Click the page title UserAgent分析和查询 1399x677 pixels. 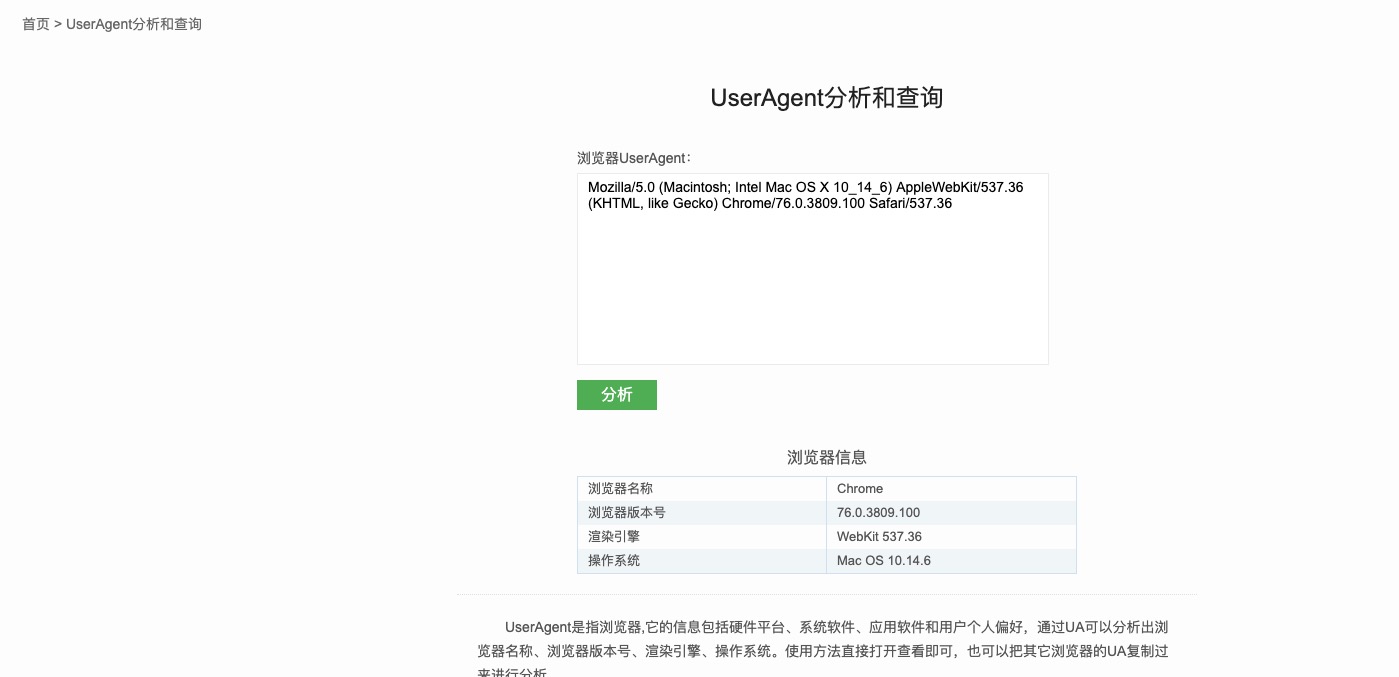(x=825, y=97)
